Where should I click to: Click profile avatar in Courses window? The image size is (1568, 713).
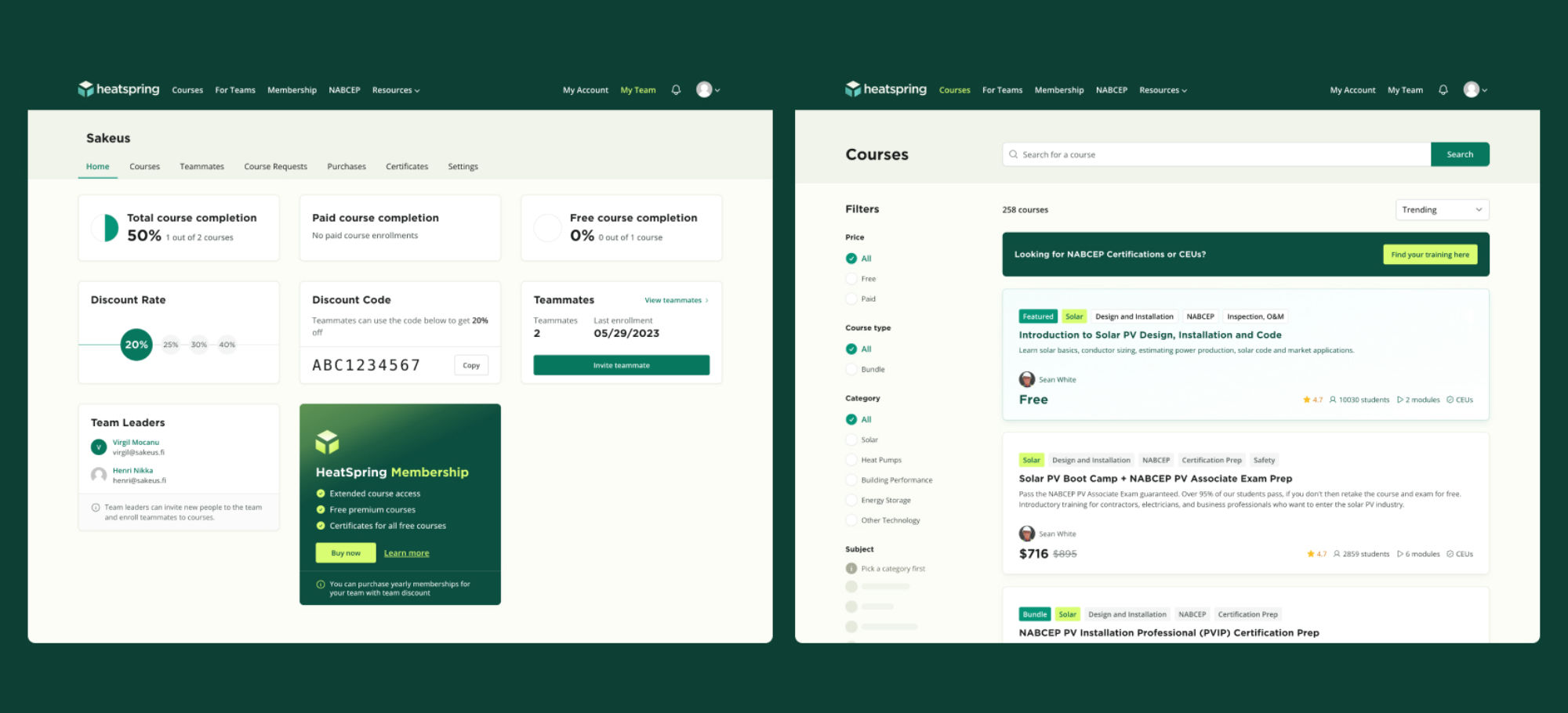click(x=1472, y=89)
